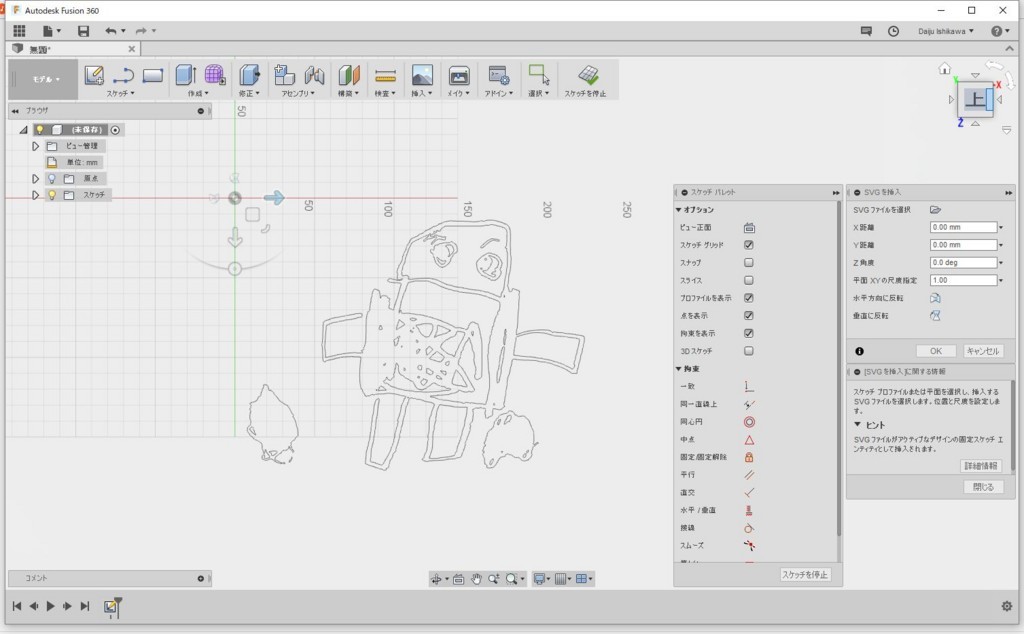This screenshot has height=634, width=1024.
Task: Uncheck the プロファイルを表示 checkbox
Action: 748,298
